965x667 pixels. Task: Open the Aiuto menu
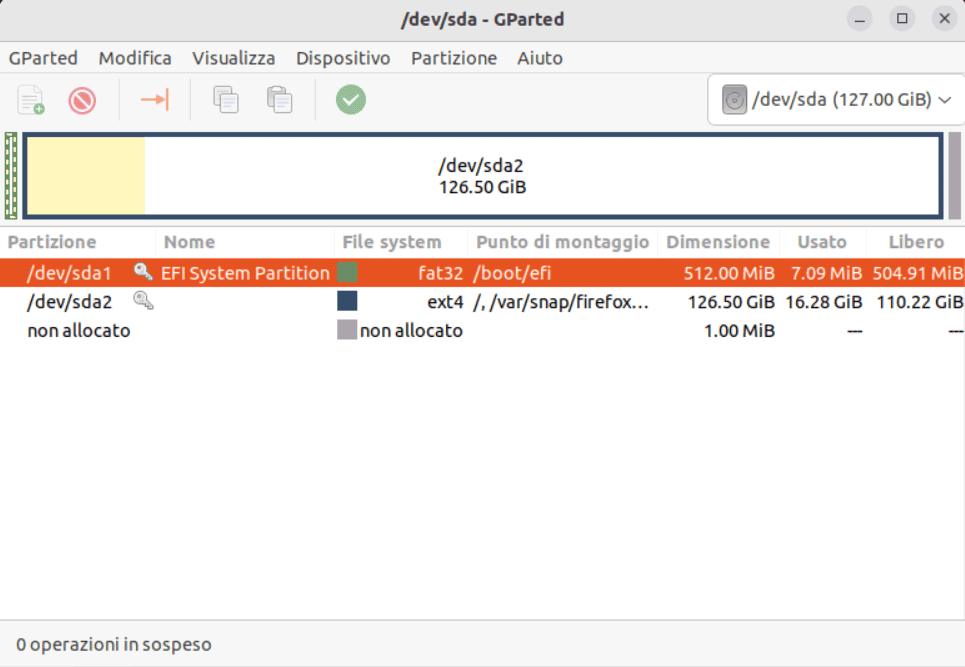click(540, 58)
